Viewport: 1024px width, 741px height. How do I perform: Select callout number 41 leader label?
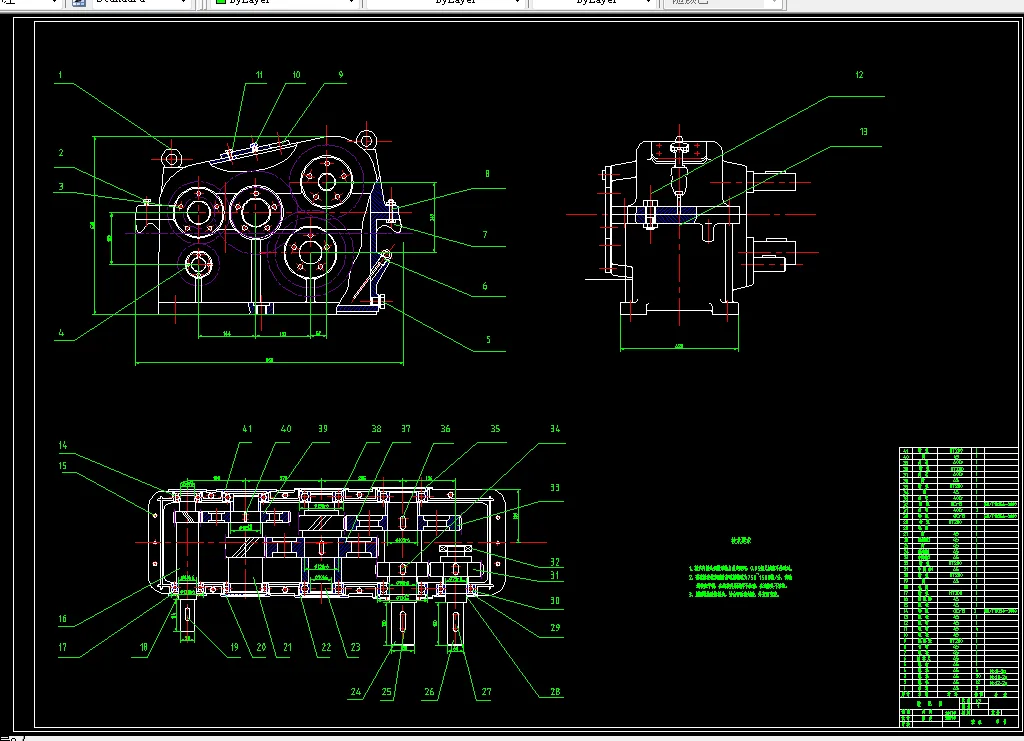pyautogui.click(x=247, y=429)
